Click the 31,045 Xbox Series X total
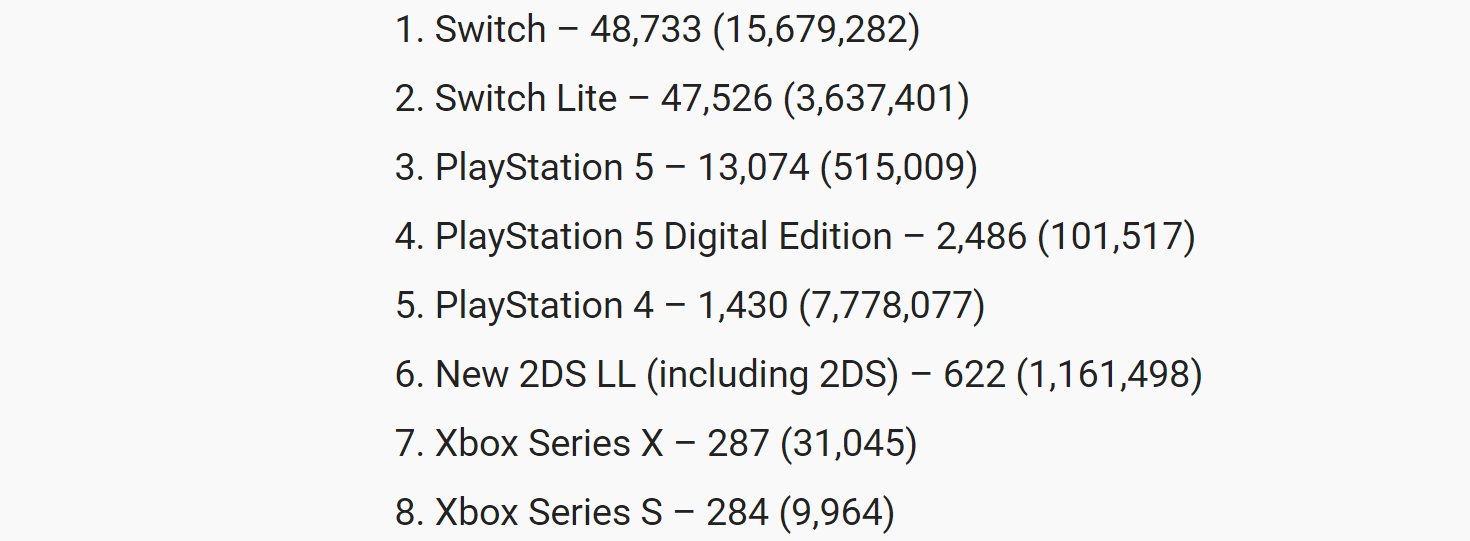 point(848,444)
